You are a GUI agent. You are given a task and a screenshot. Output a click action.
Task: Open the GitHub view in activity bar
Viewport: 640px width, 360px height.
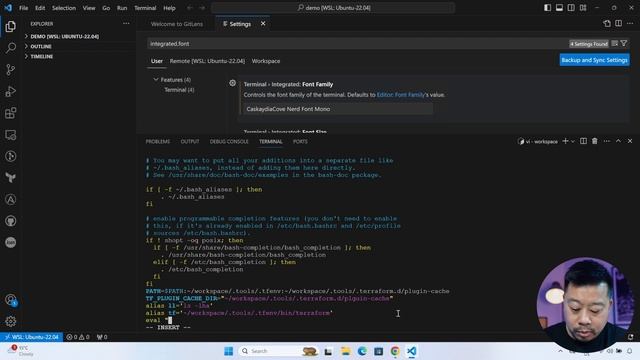tap(11, 221)
